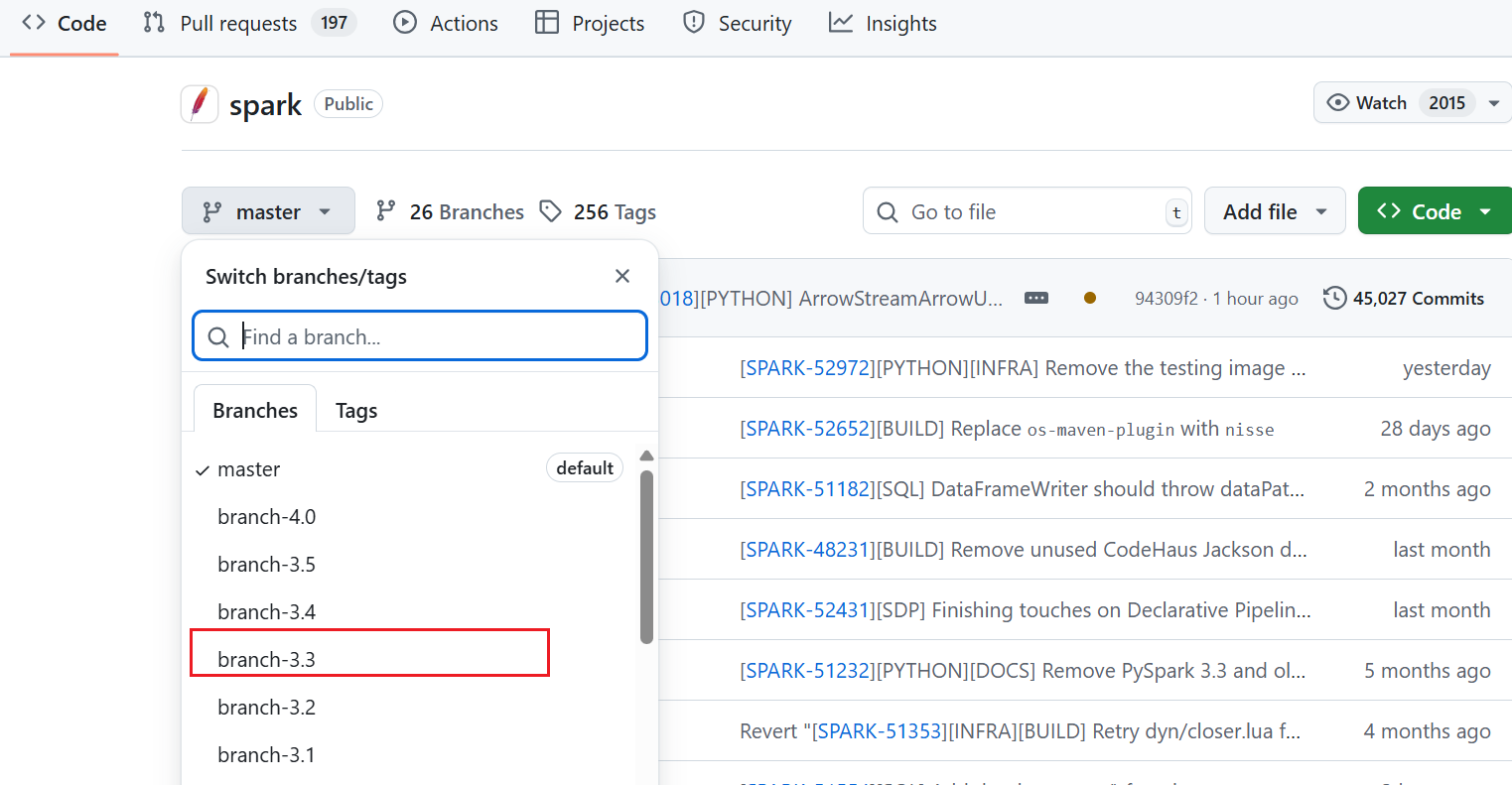The height and width of the screenshot is (785, 1512).
Task: Open the Code tab
Action: 65,23
